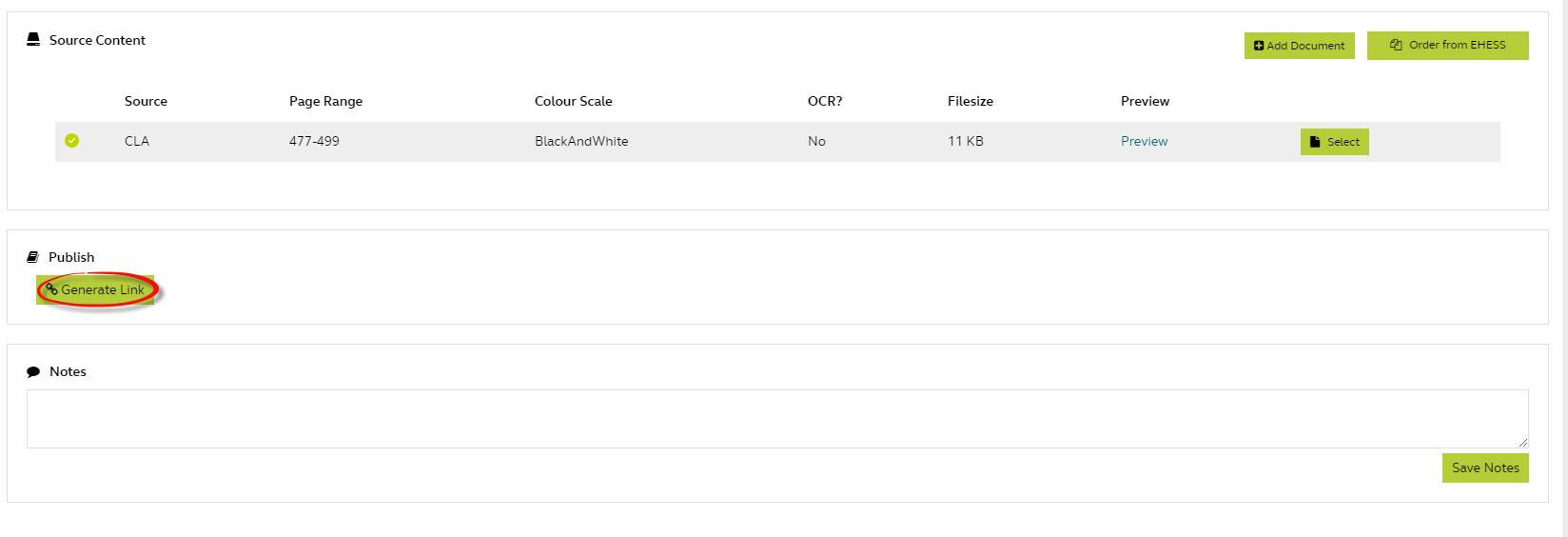Click the Page Range column header

(x=325, y=101)
